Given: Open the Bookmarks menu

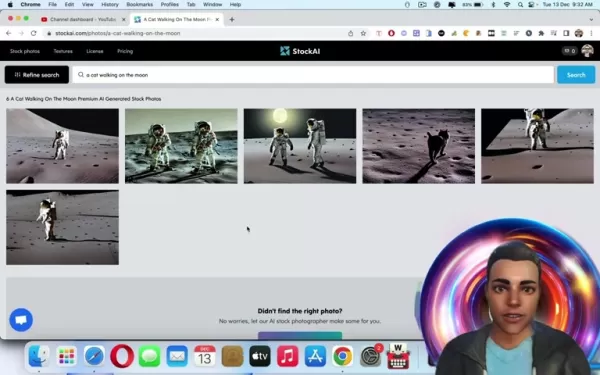Looking at the screenshot, I should (x=140, y=5).
